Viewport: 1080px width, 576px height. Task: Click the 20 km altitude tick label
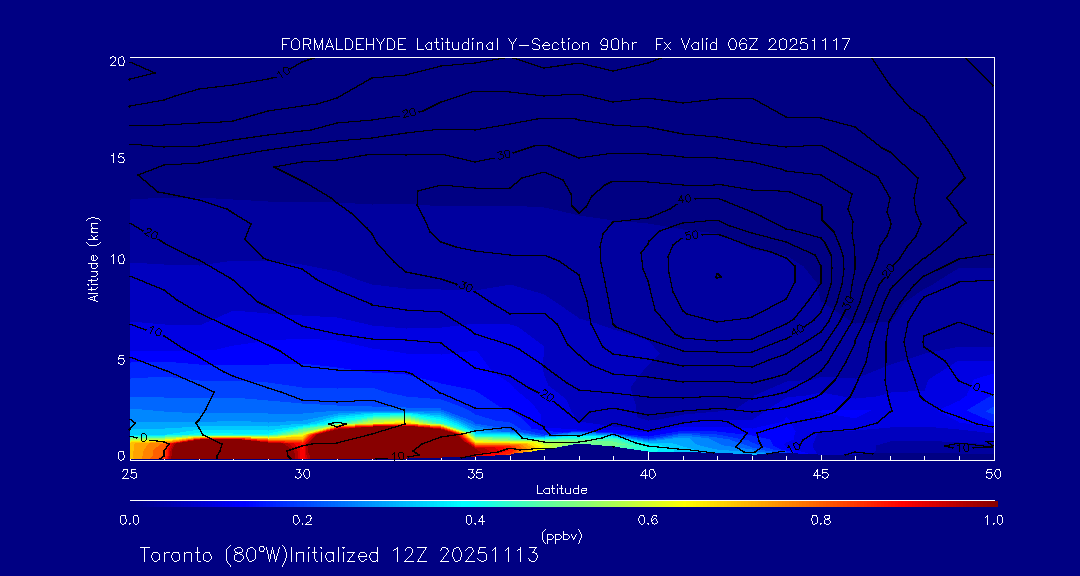tap(116, 61)
